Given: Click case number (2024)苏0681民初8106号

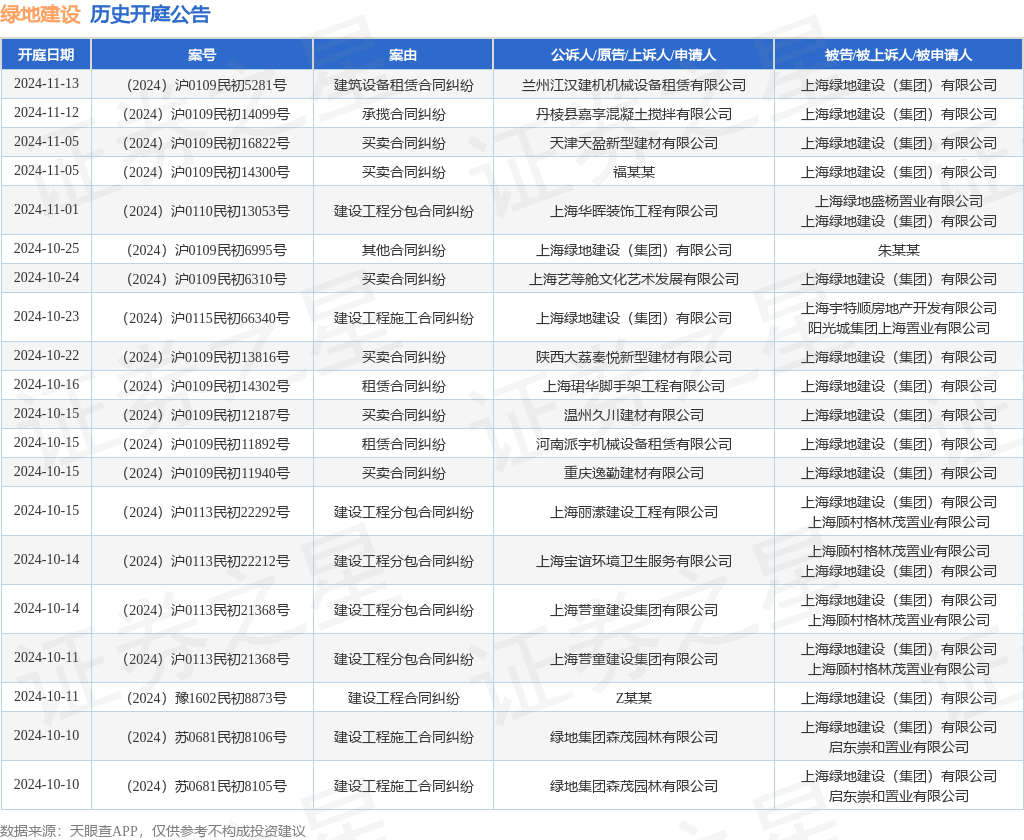Looking at the screenshot, I should click(206, 737).
